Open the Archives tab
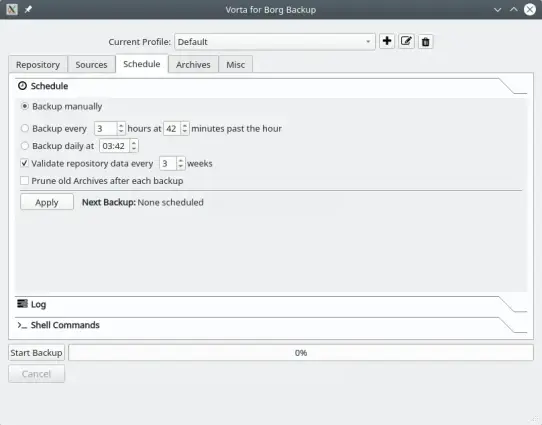The image size is (542, 425). (x=193, y=65)
